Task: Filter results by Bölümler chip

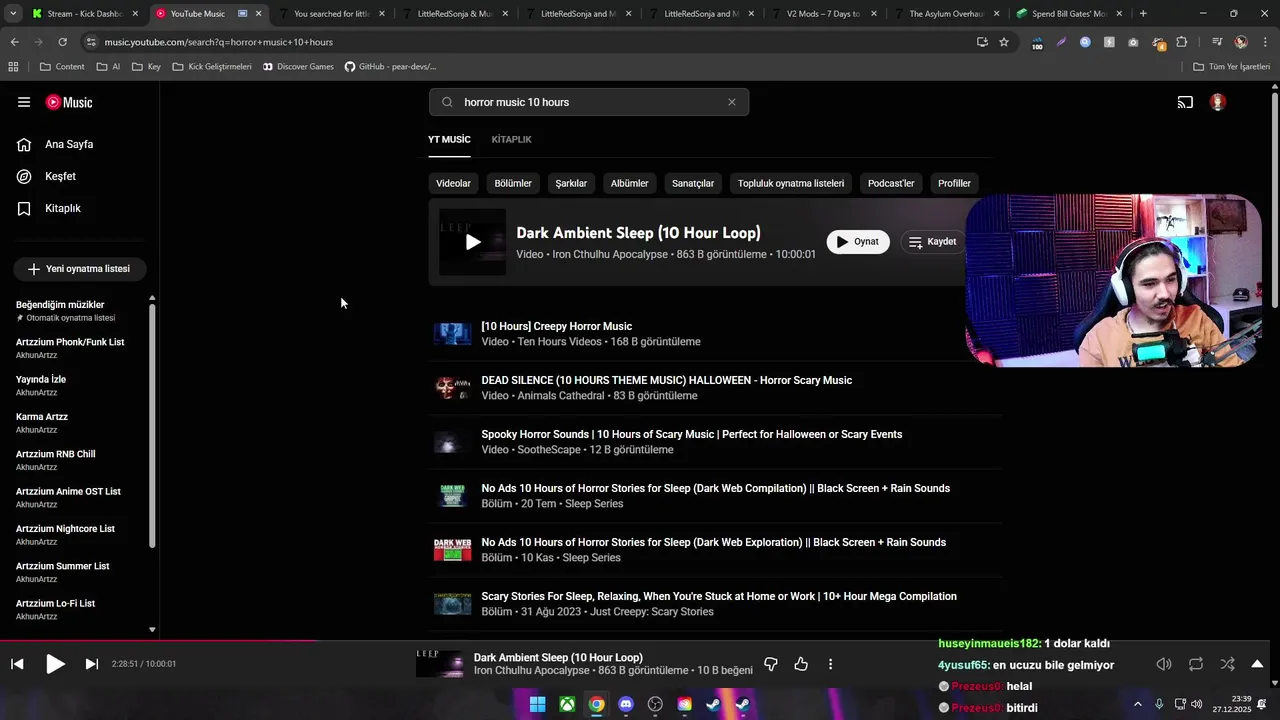Action: click(x=513, y=183)
